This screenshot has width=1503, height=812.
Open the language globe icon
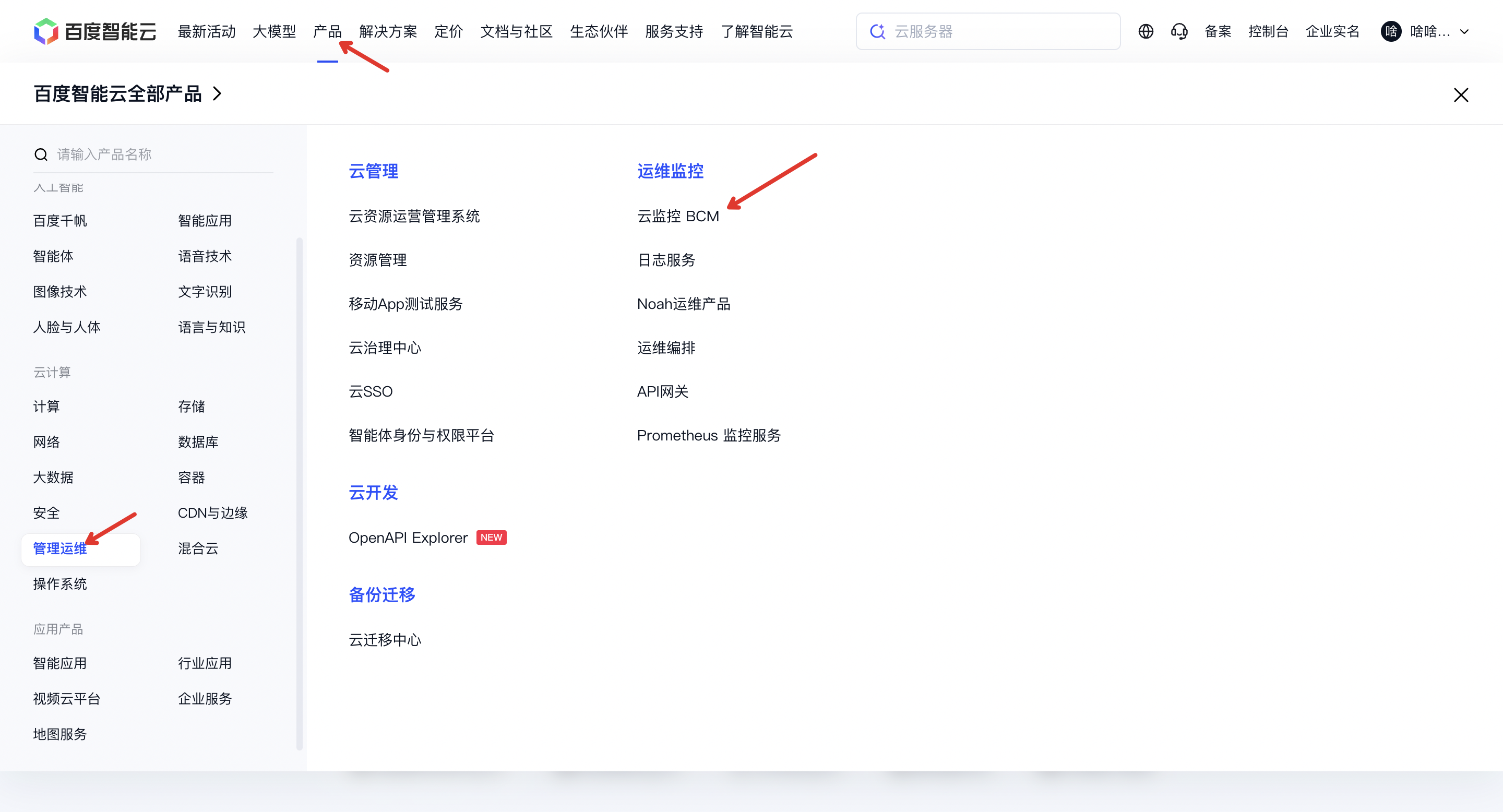(1146, 31)
